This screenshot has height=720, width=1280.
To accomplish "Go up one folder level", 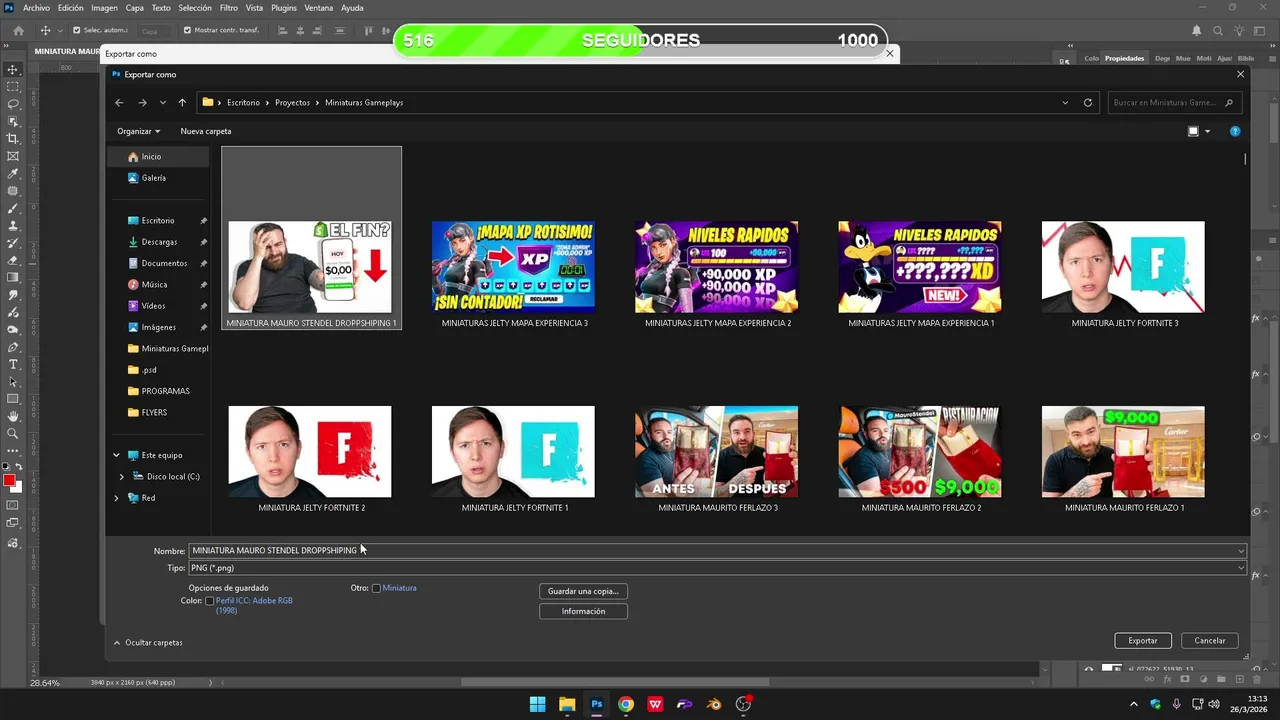I will pos(182,102).
